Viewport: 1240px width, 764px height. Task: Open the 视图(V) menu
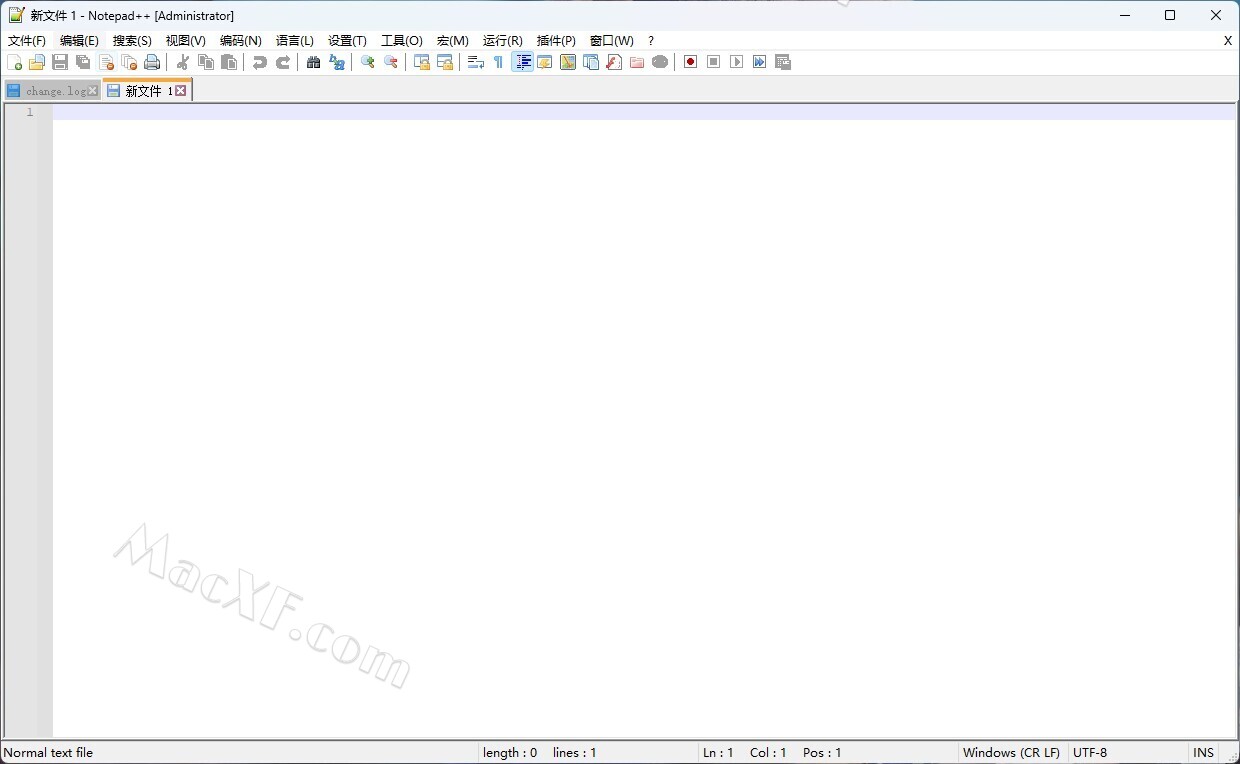click(186, 41)
